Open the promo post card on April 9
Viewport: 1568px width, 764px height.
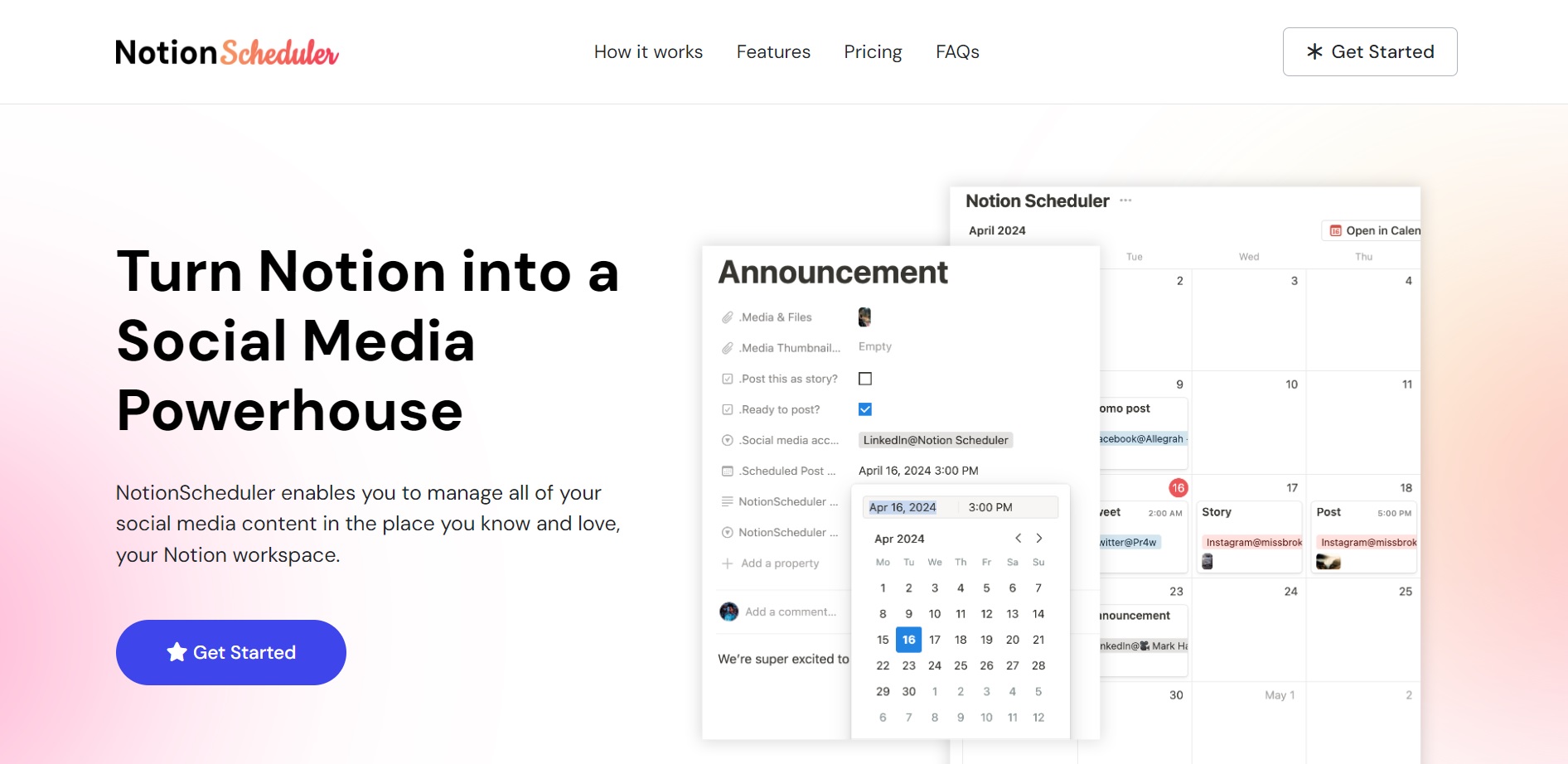click(x=1144, y=433)
